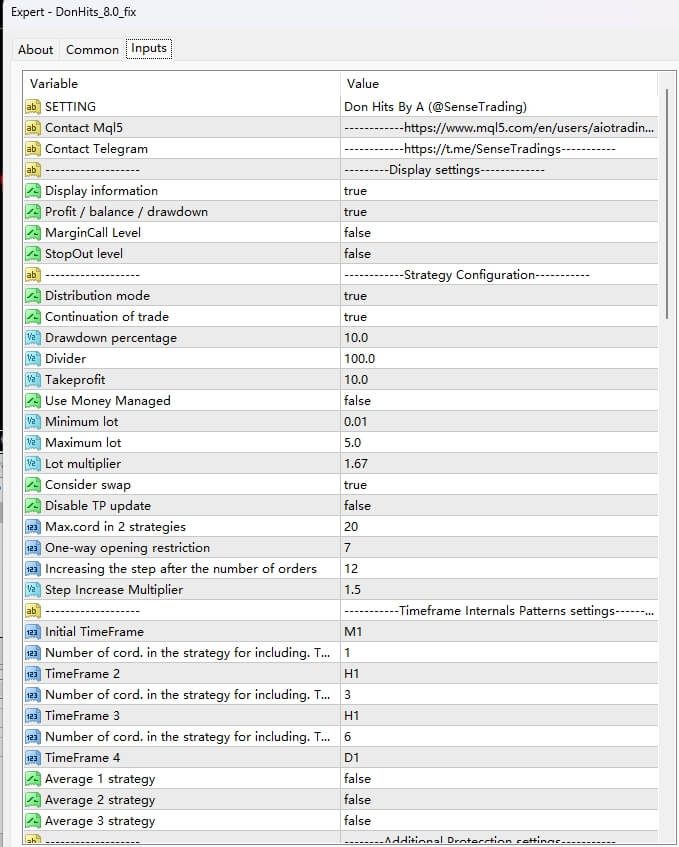Image resolution: width=679 pixels, height=847 pixels.
Task: Click the double-type icon beside Drawdown percentage
Action: click(31, 338)
